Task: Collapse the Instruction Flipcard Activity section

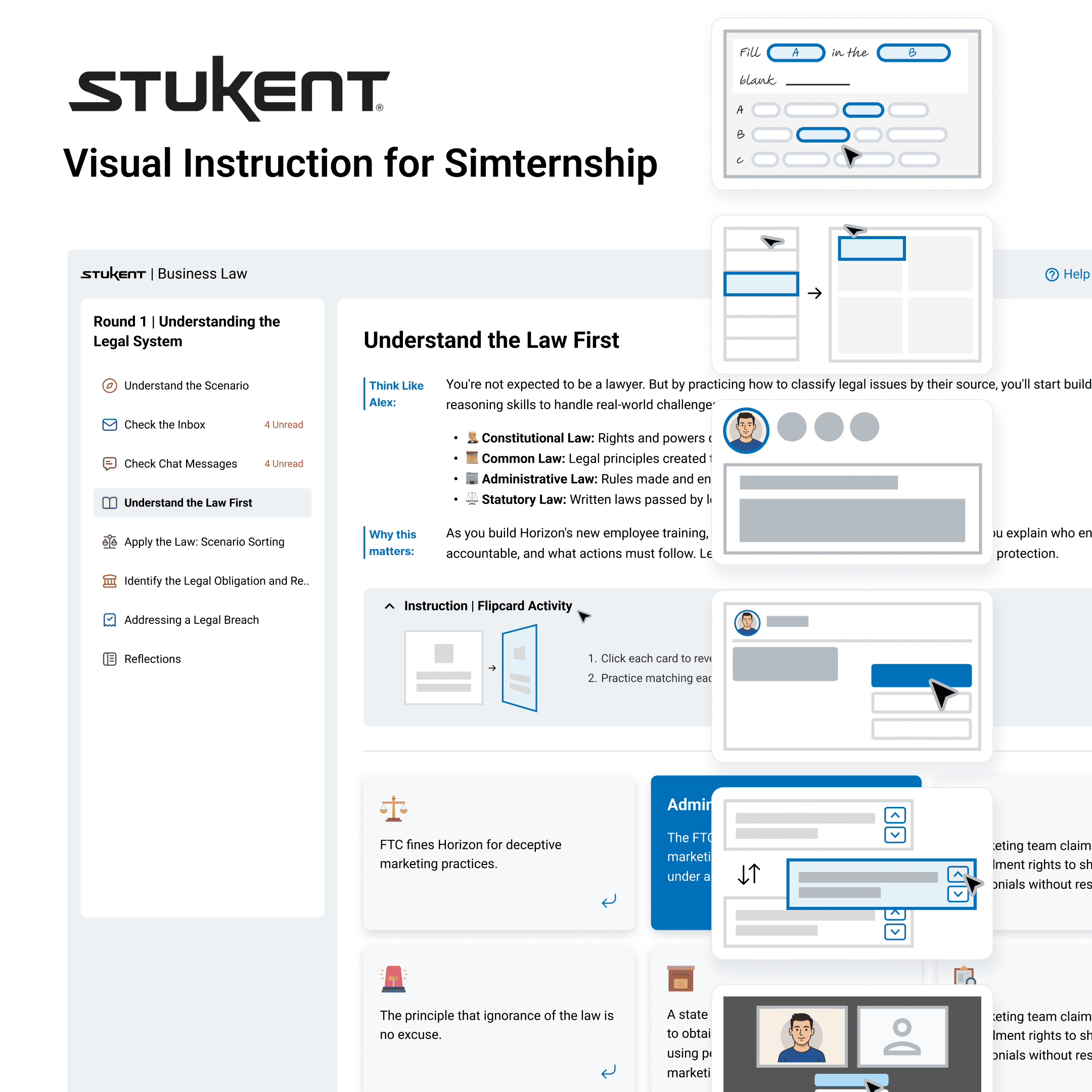Action: pos(389,606)
